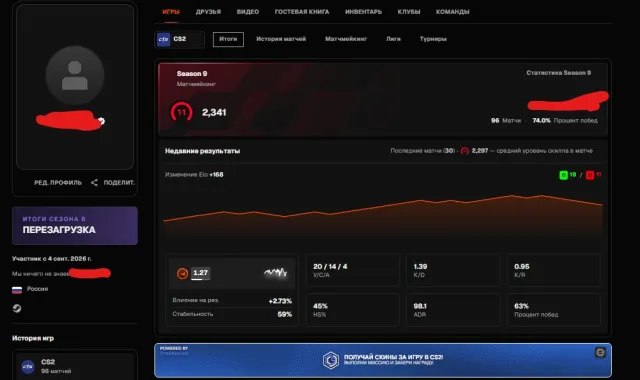Open the Видео tab

pyautogui.click(x=248, y=12)
